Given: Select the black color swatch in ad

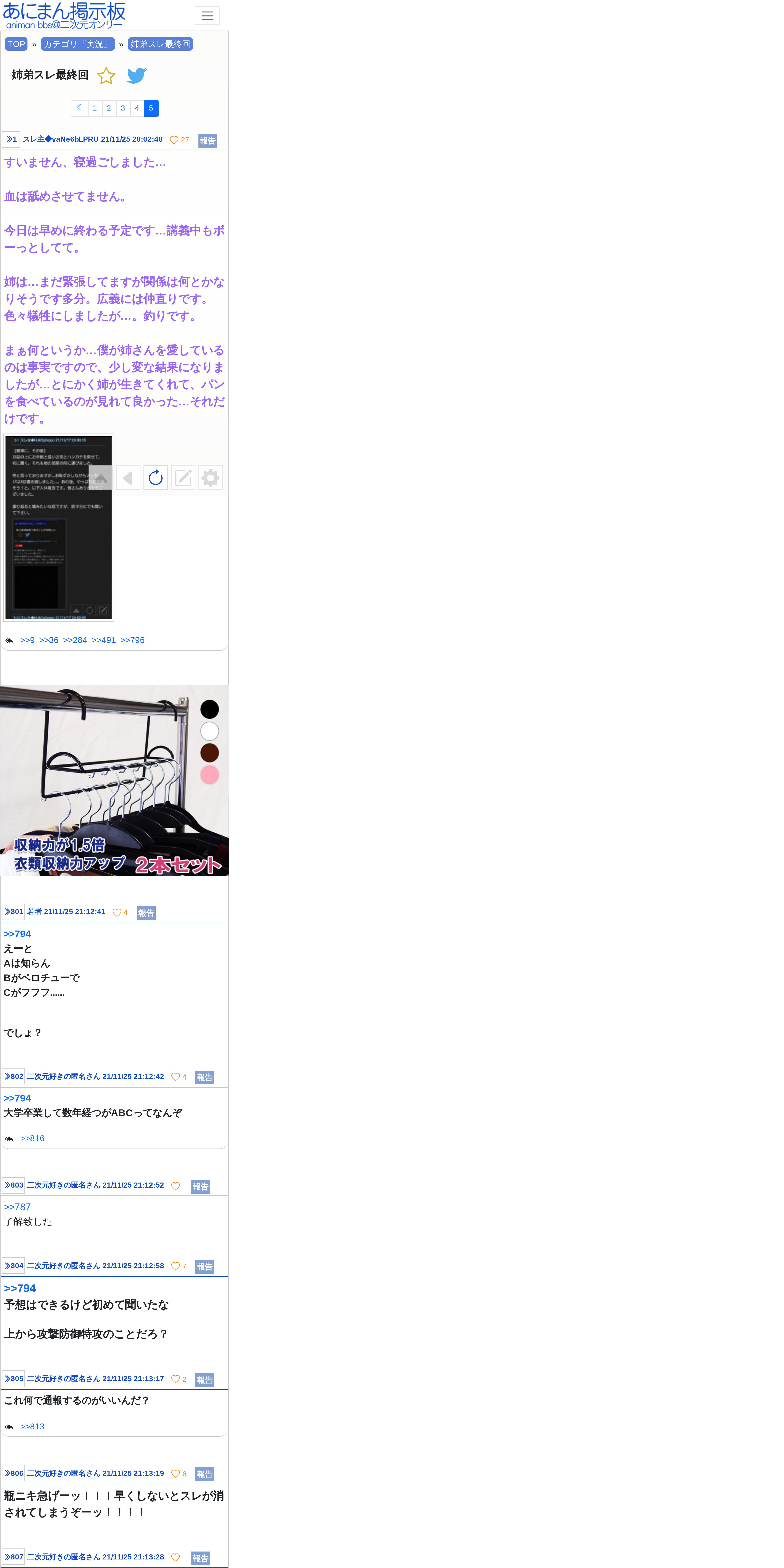Looking at the screenshot, I should pyautogui.click(x=209, y=709).
